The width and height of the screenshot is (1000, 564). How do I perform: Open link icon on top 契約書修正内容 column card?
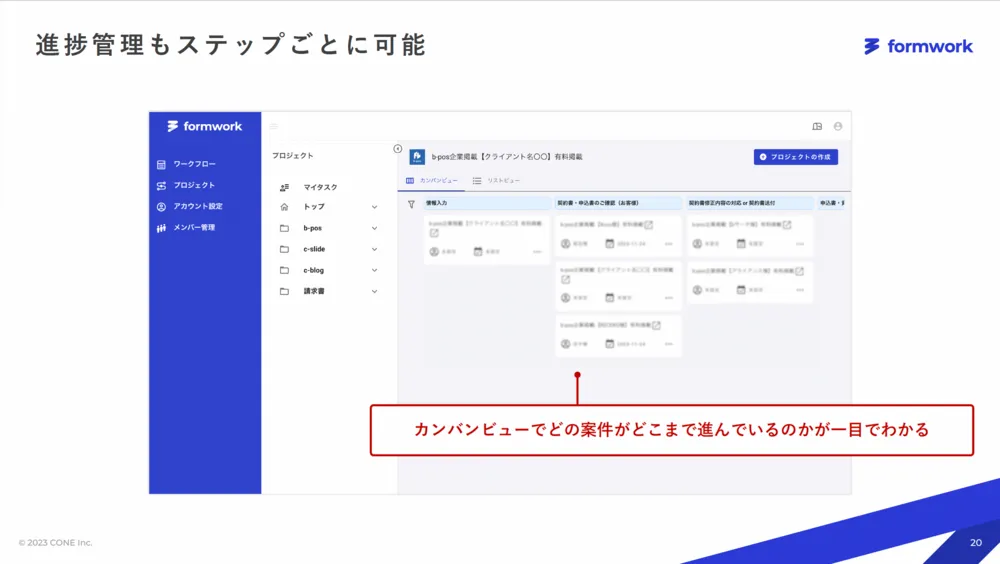pos(787,225)
